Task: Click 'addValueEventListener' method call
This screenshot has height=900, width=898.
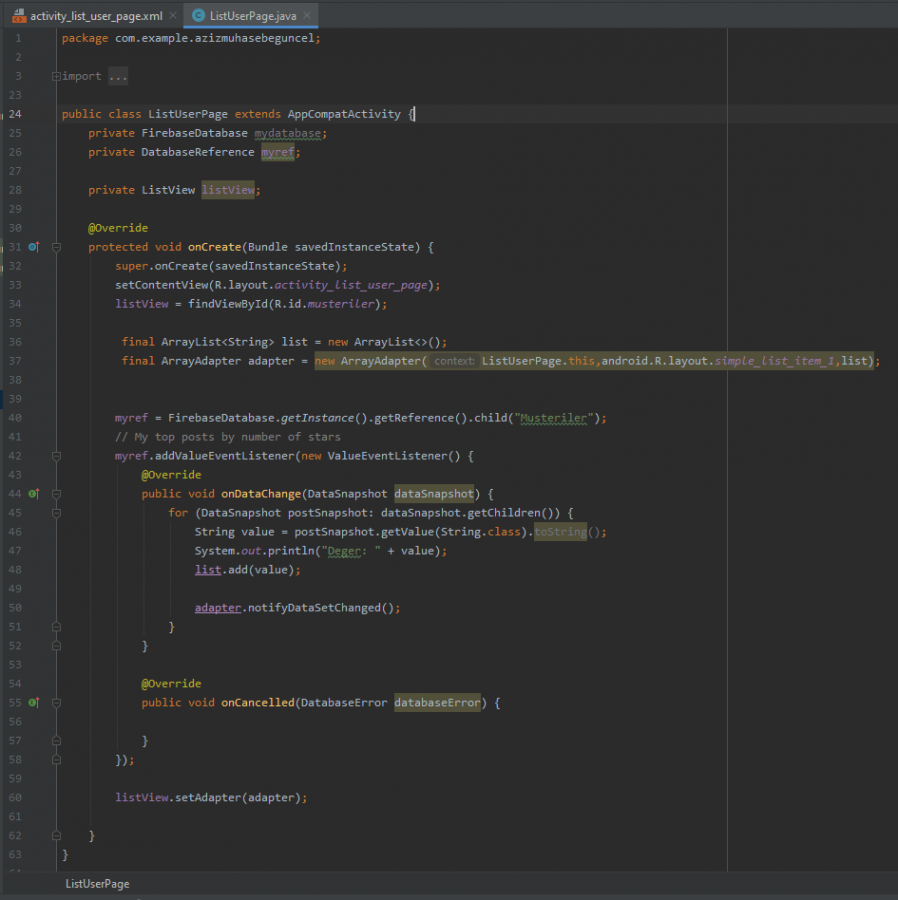Action: coord(224,456)
